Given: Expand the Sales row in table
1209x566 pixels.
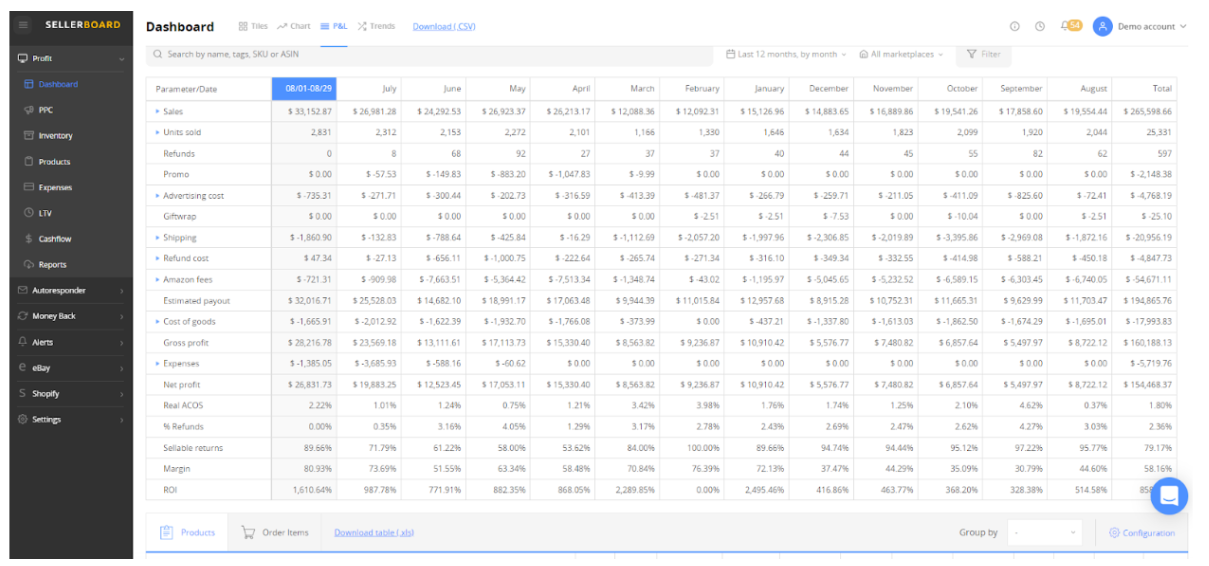Looking at the screenshot, I should [157, 112].
